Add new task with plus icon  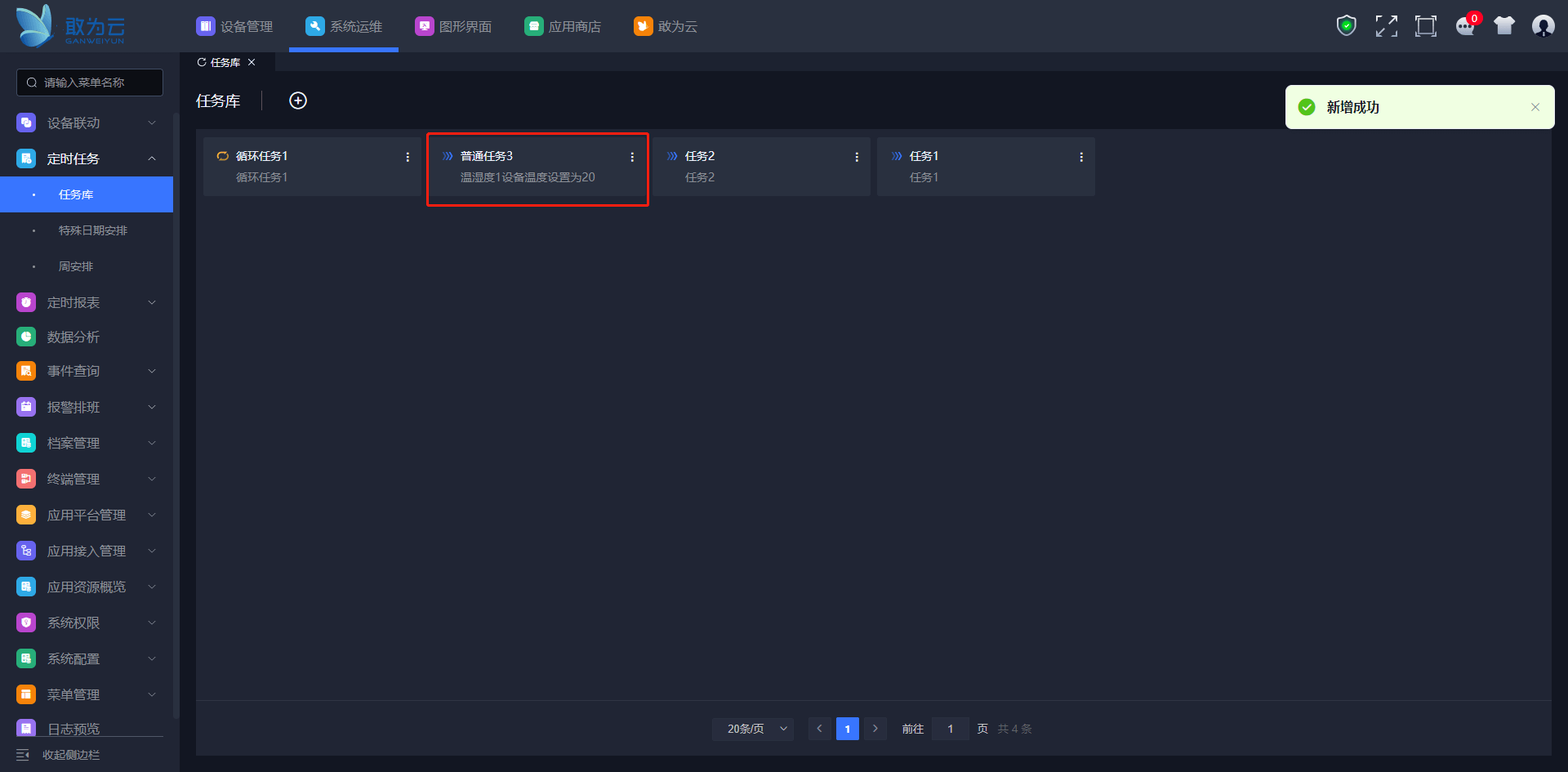(298, 100)
